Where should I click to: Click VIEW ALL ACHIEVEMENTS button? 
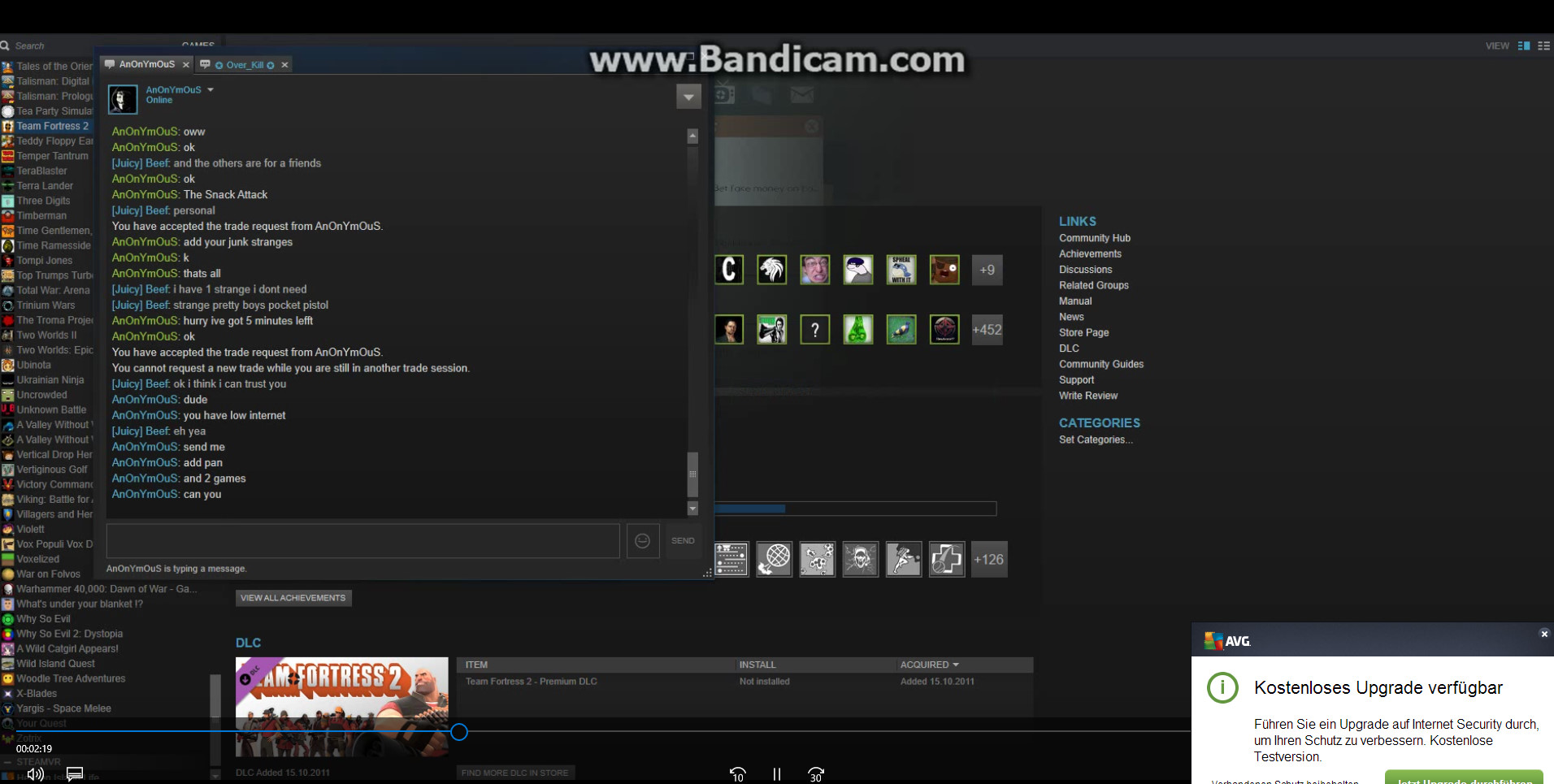pos(293,598)
